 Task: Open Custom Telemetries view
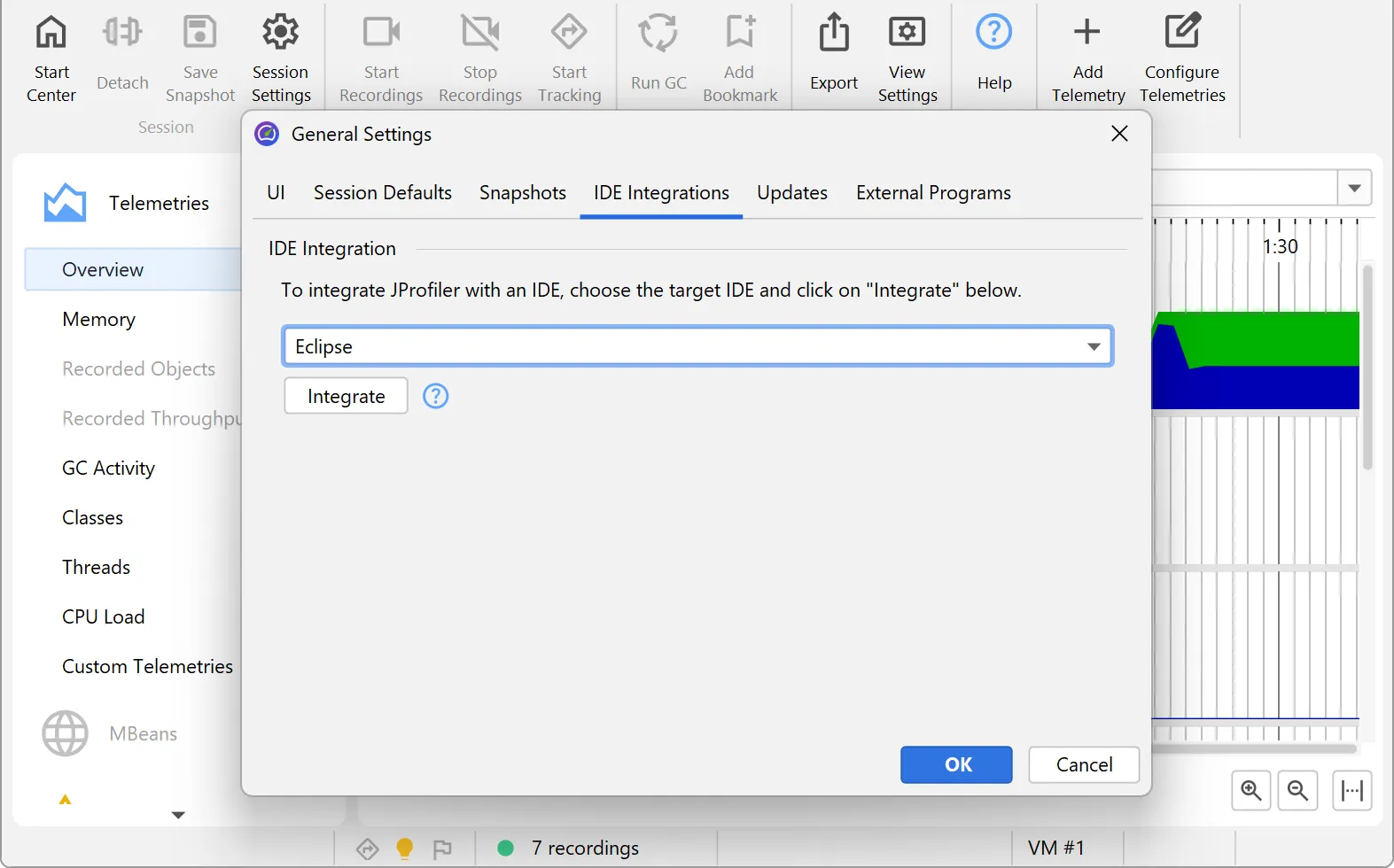point(147,666)
